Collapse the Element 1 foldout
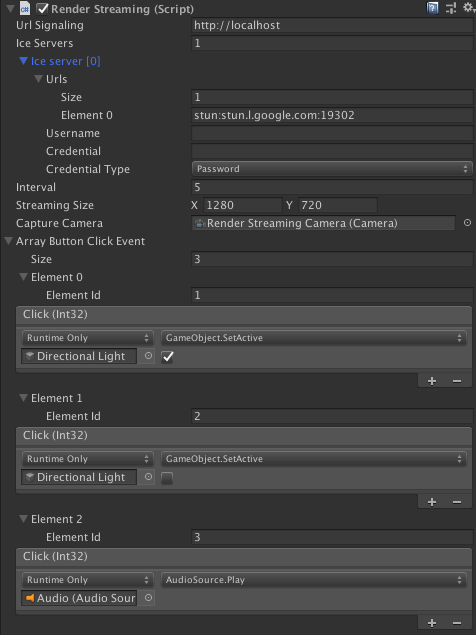This screenshot has height=635, width=476. (x=23, y=398)
